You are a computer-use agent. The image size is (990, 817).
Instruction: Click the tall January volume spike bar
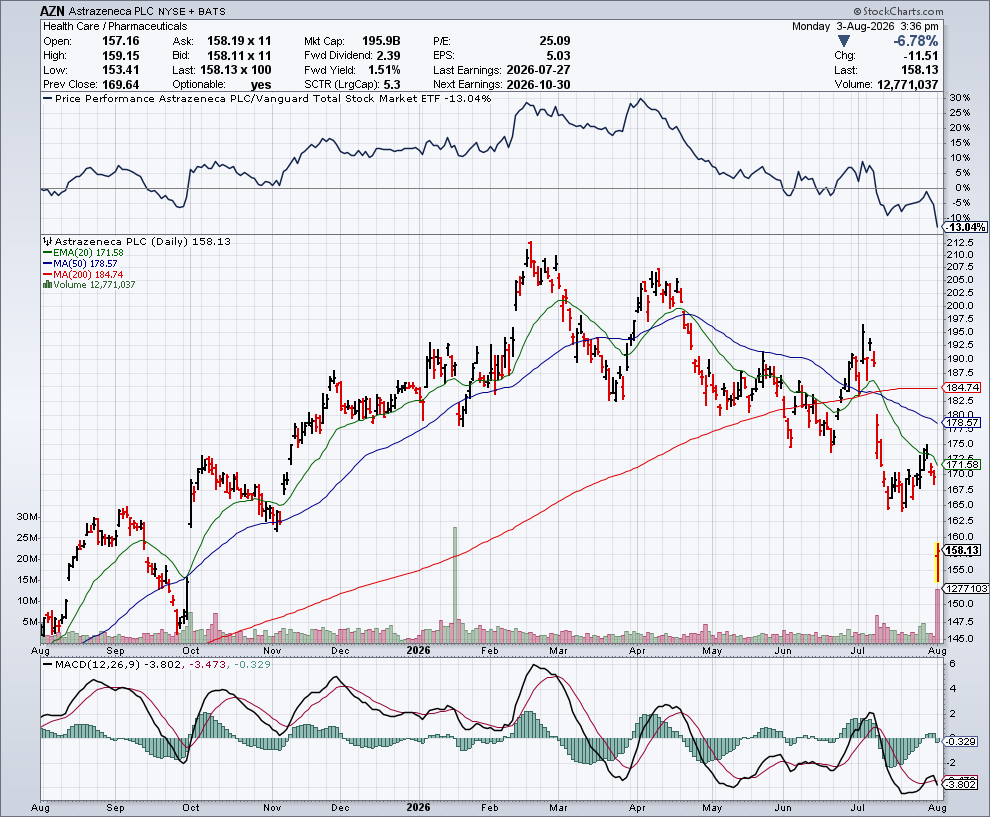455,585
